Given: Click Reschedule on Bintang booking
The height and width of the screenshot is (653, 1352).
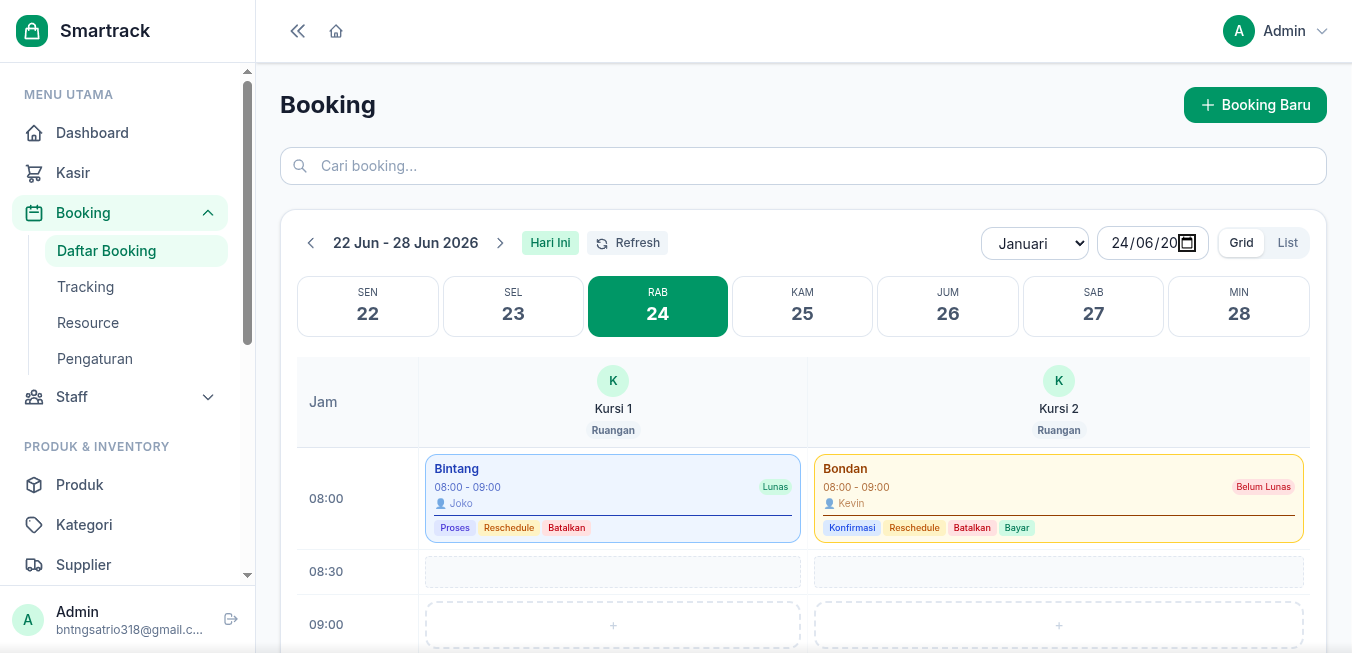Looking at the screenshot, I should [509, 528].
